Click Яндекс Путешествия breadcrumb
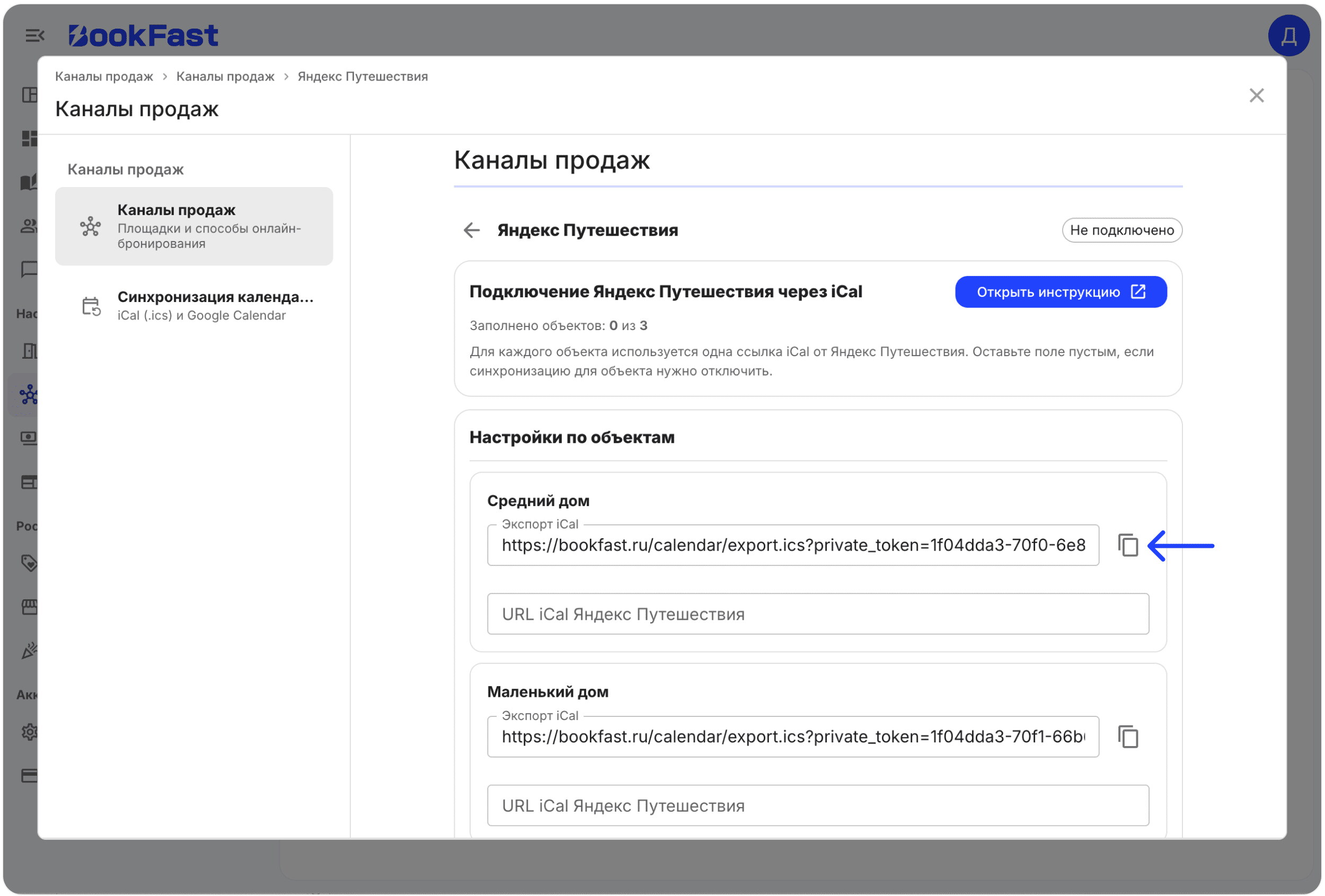1325x896 pixels. [363, 76]
